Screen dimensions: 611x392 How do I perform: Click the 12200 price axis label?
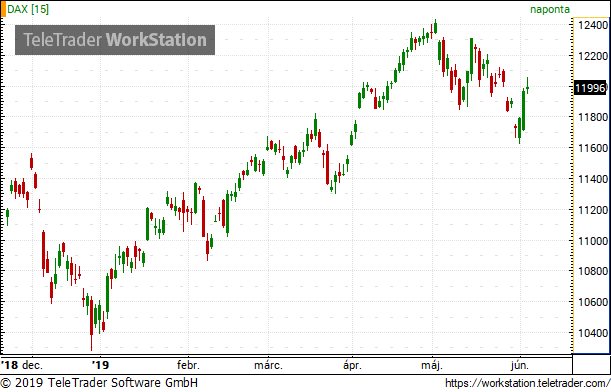click(x=593, y=56)
